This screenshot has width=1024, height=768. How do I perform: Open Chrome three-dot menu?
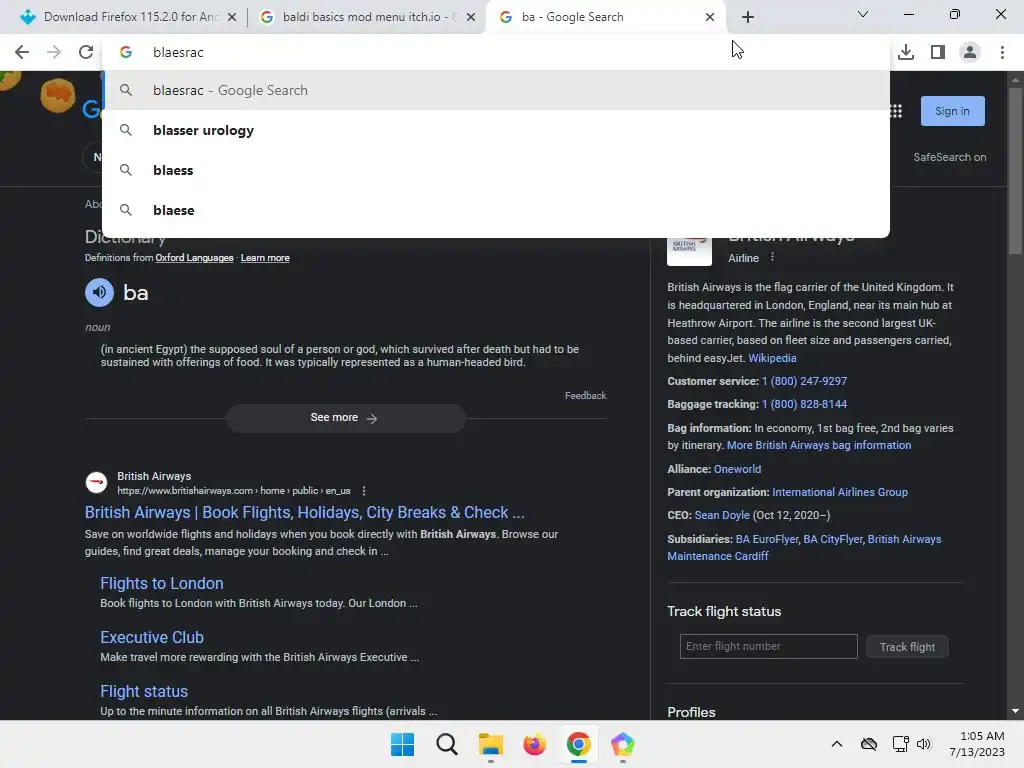[x=1002, y=52]
